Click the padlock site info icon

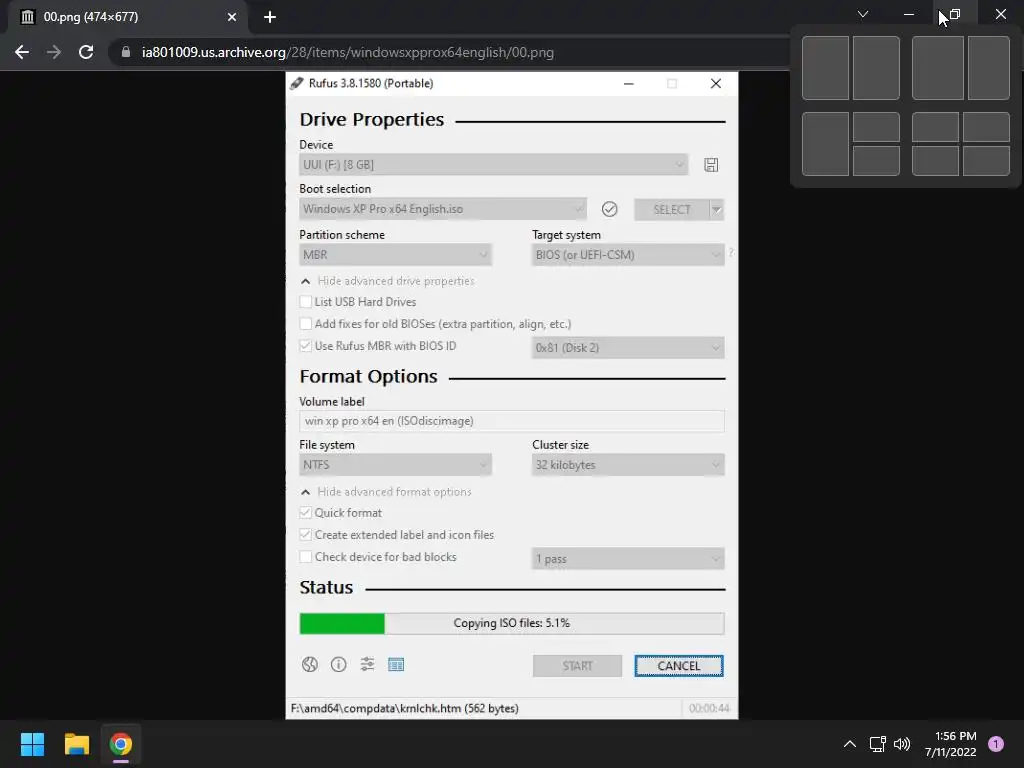[x=126, y=52]
